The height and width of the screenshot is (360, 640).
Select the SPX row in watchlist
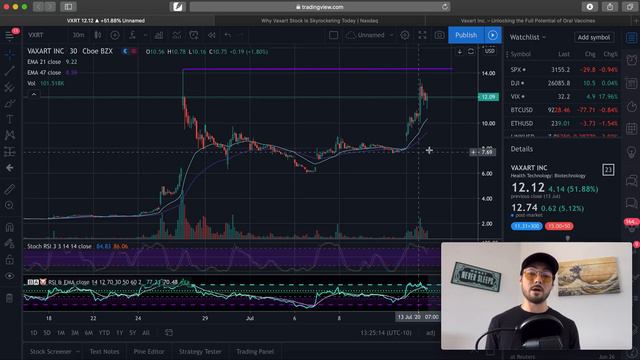point(563,70)
